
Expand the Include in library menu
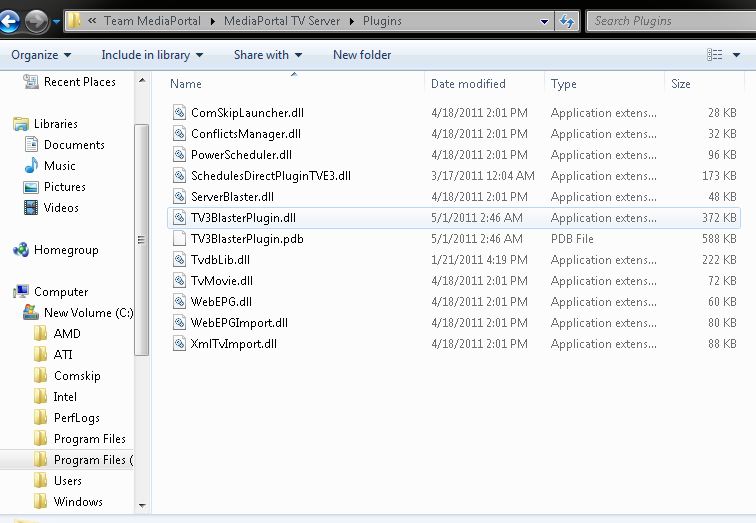[x=152, y=55]
